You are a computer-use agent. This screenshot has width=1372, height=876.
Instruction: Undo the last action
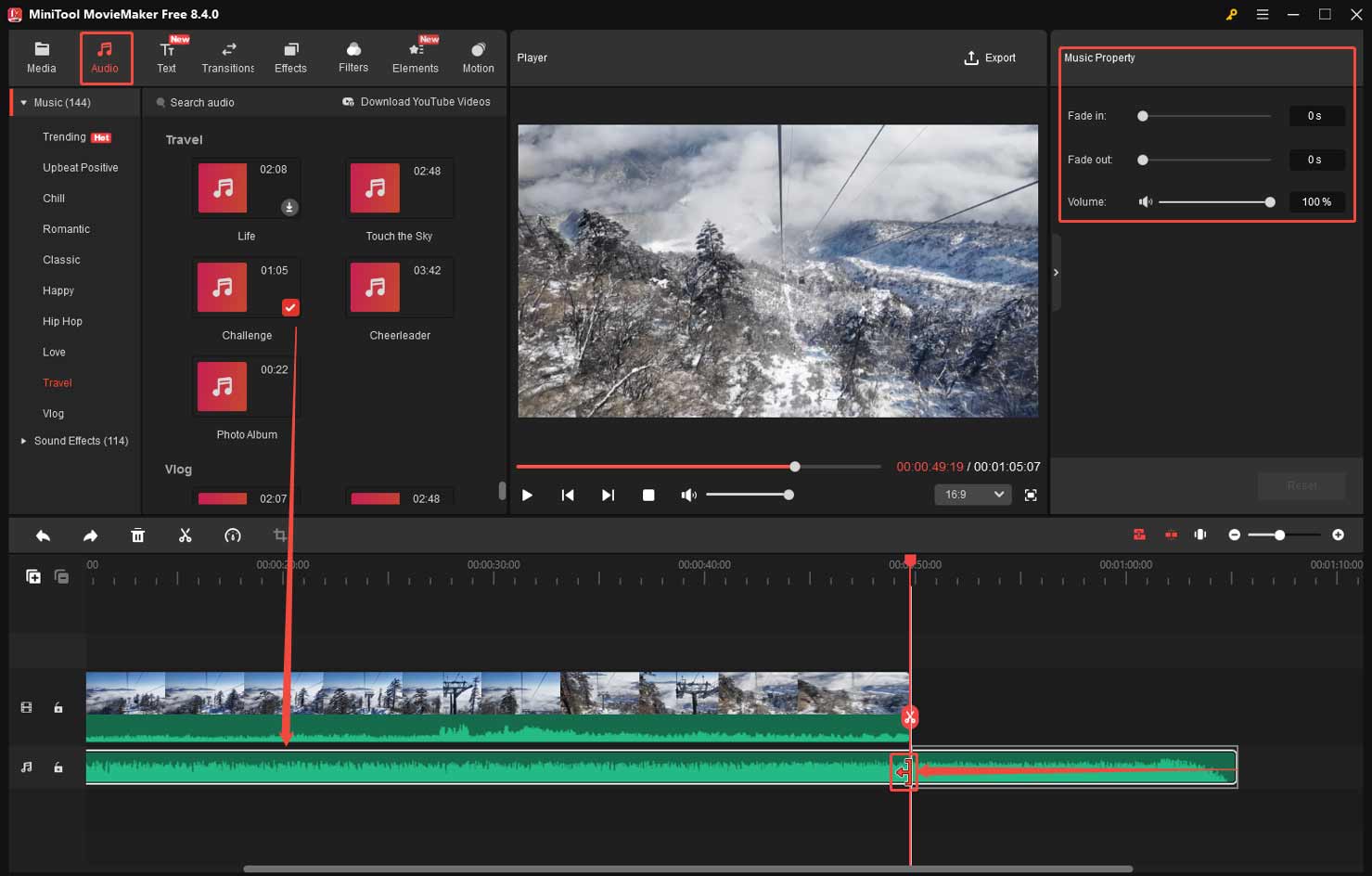point(43,535)
